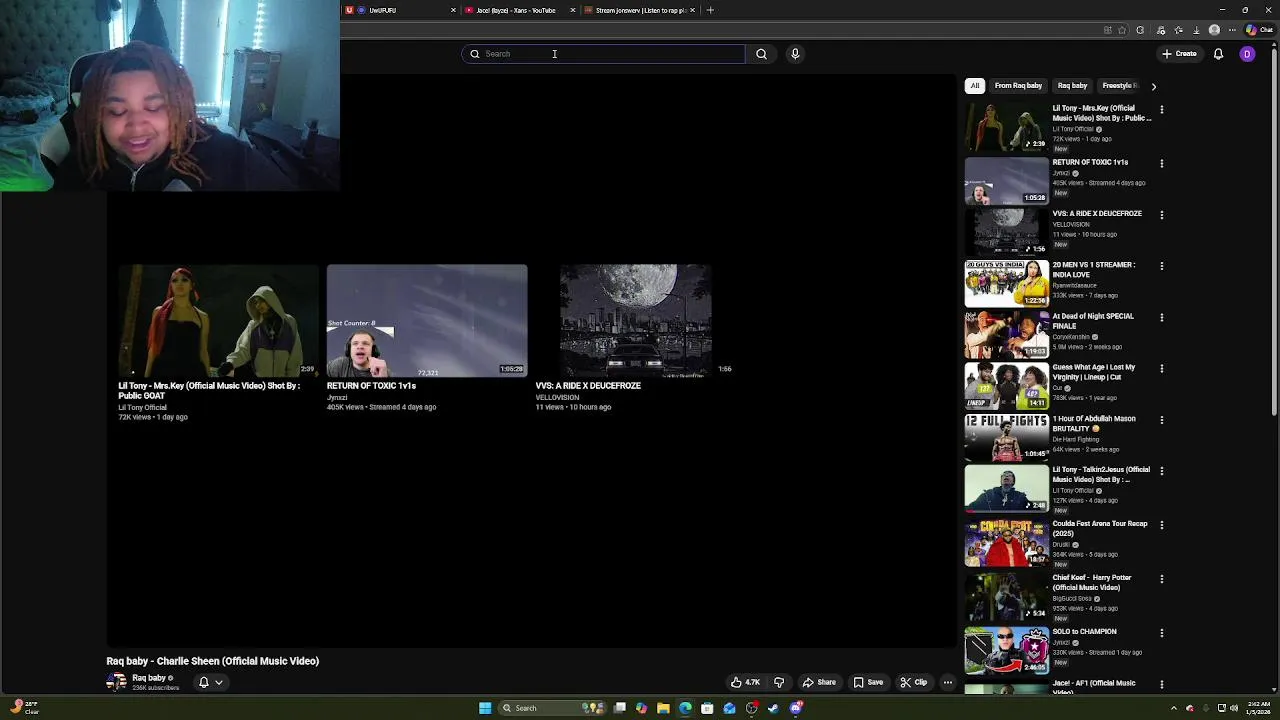1280x720 pixels.
Task: Open Lil Tony - Mrs.Key end screen title
Action: tap(209, 390)
